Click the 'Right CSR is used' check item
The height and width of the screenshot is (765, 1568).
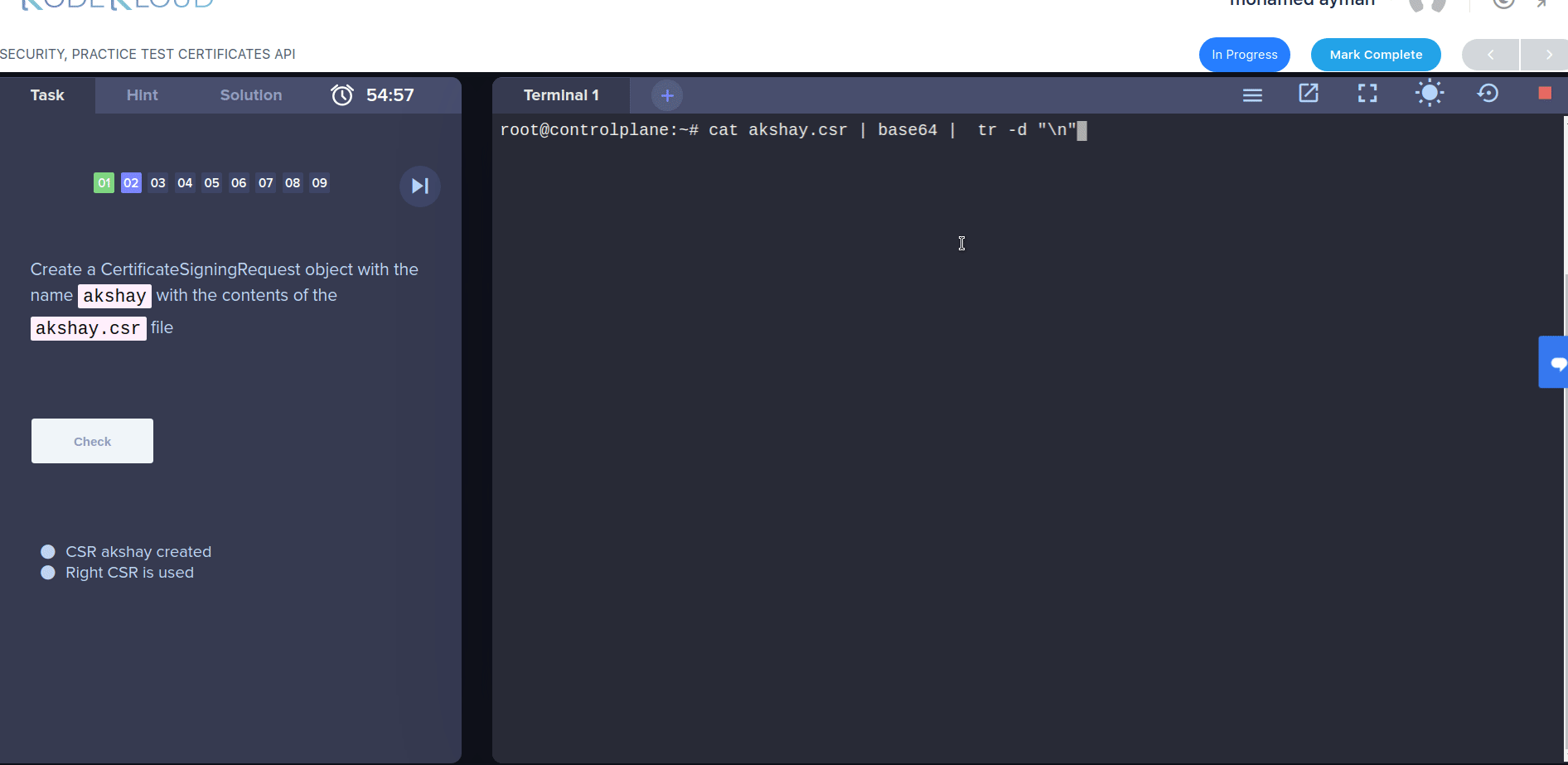(118, 573)
